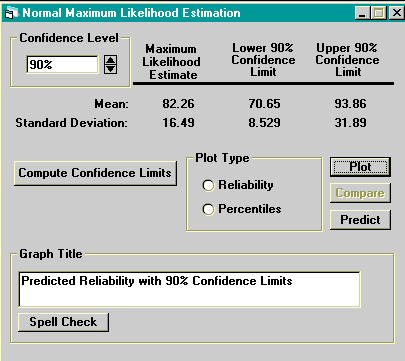Click the Standard Deviation estimate 16.49

pyautogui.click(x=178, y=123)
